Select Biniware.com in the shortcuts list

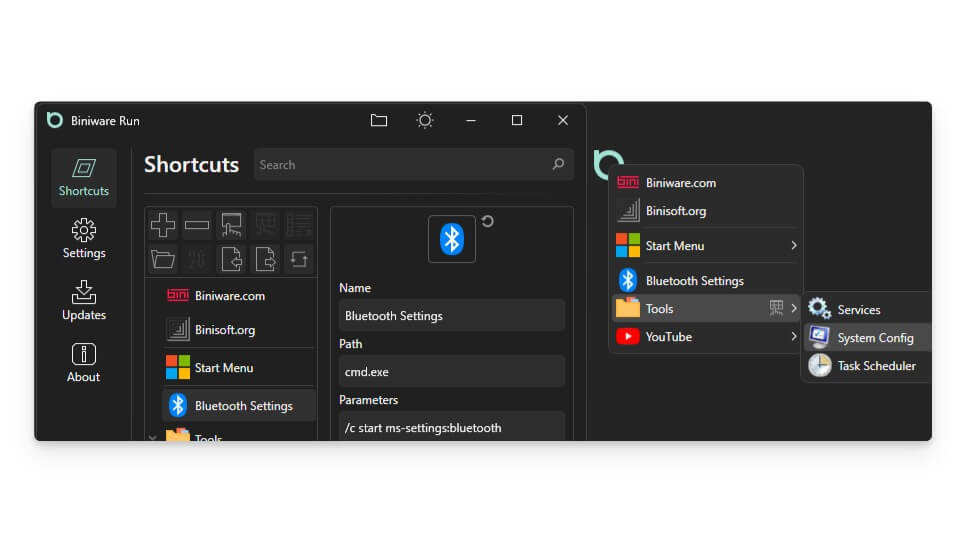(239, 296)
